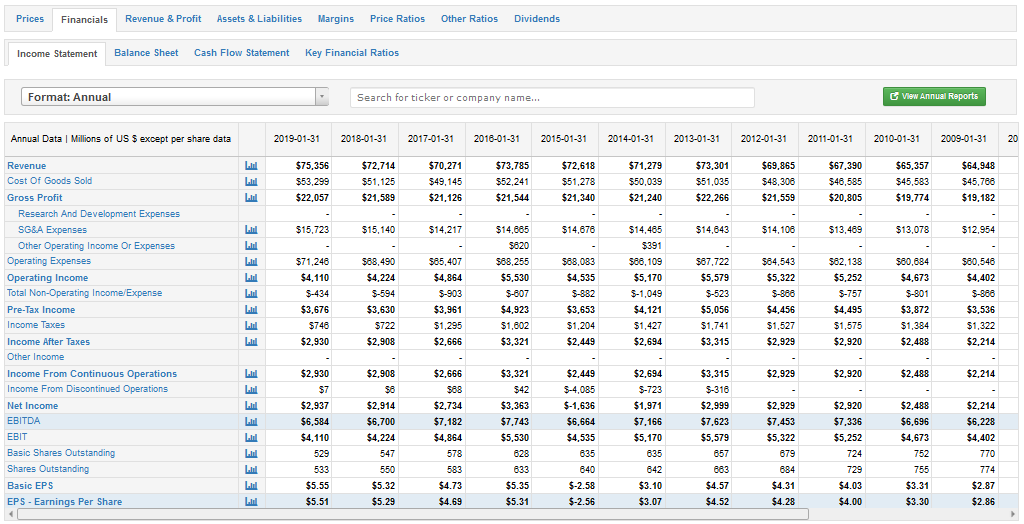Screen dimensions: 1024x524
Task: Open the Basic EPS link
Action: [30, 485]
